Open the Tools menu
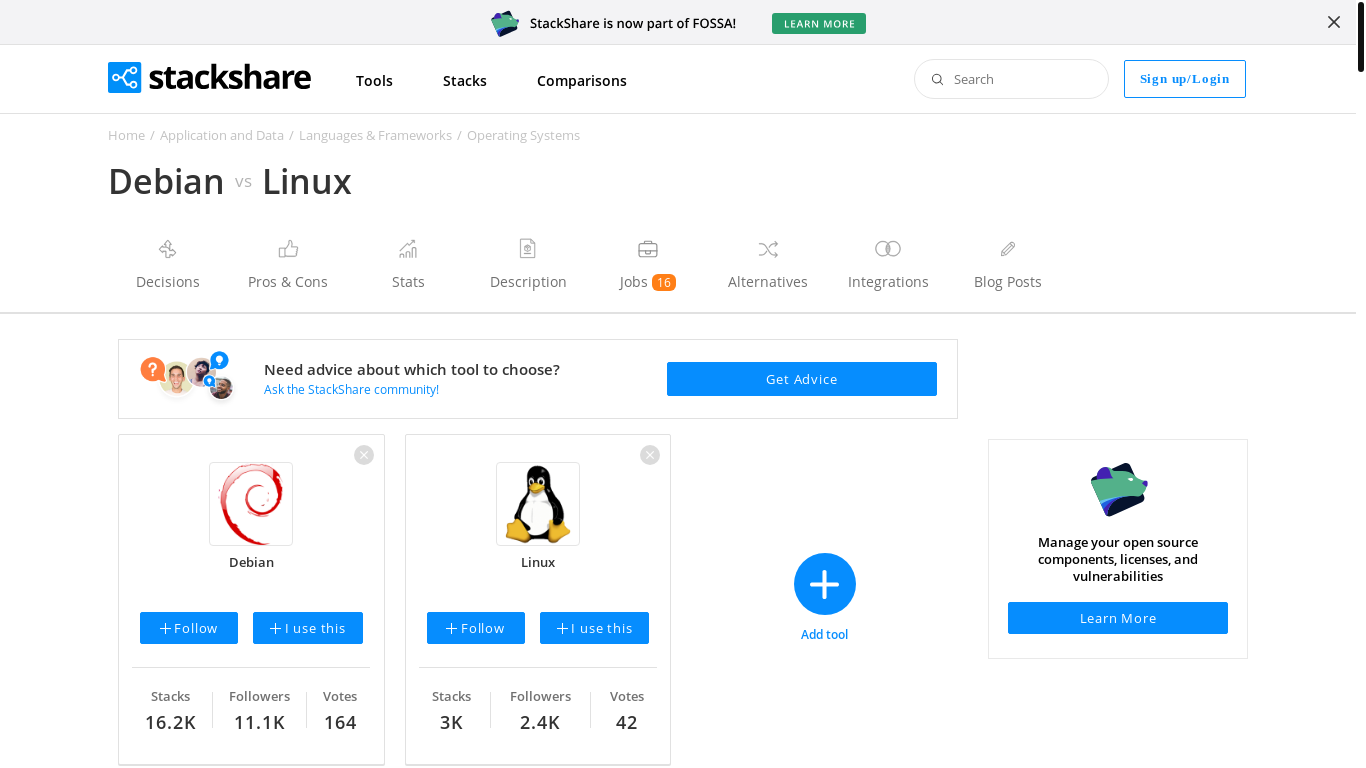The image size is (1366, 768). pyautogui.click(x=374, y=81)
